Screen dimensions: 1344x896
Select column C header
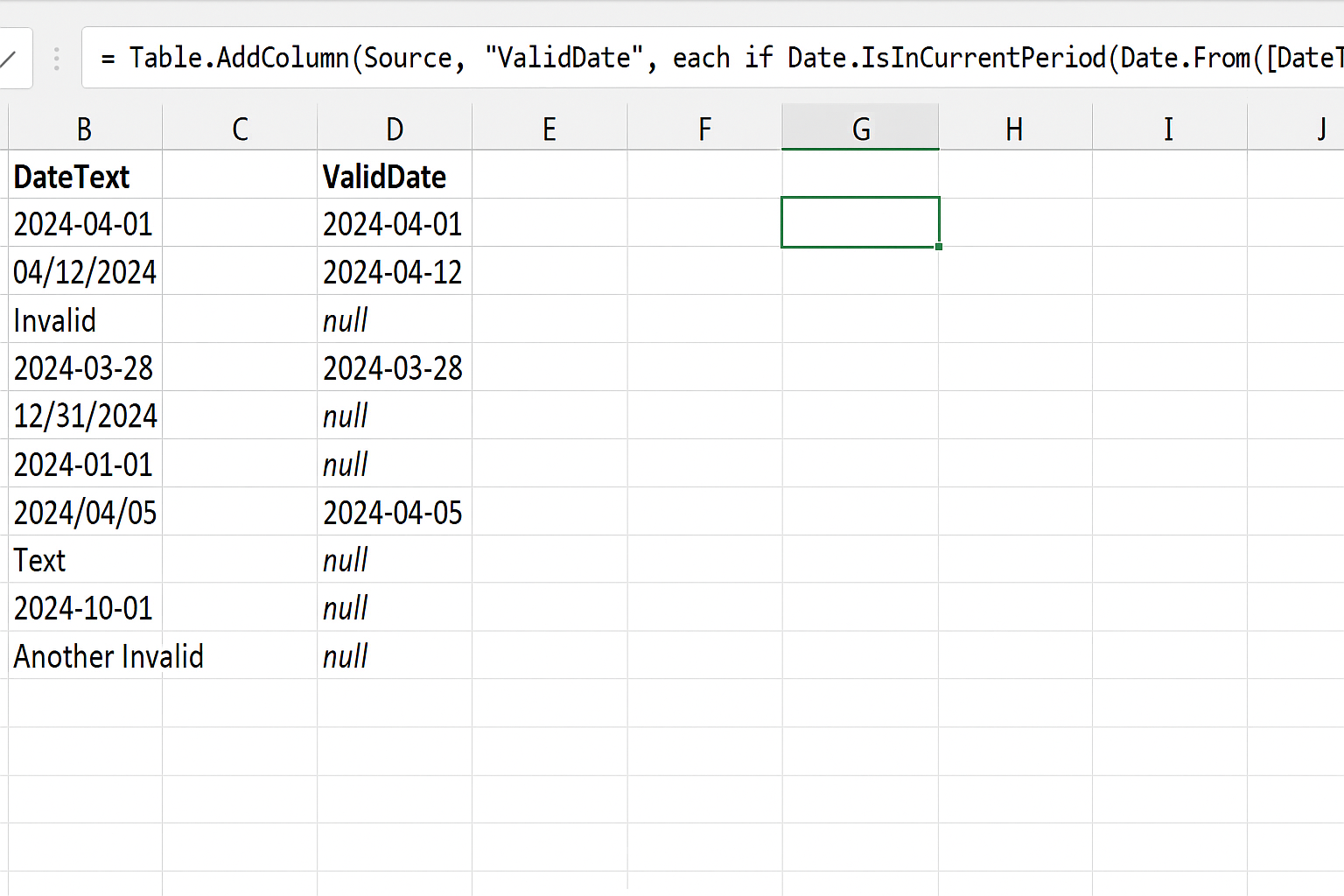pos(240,128)
